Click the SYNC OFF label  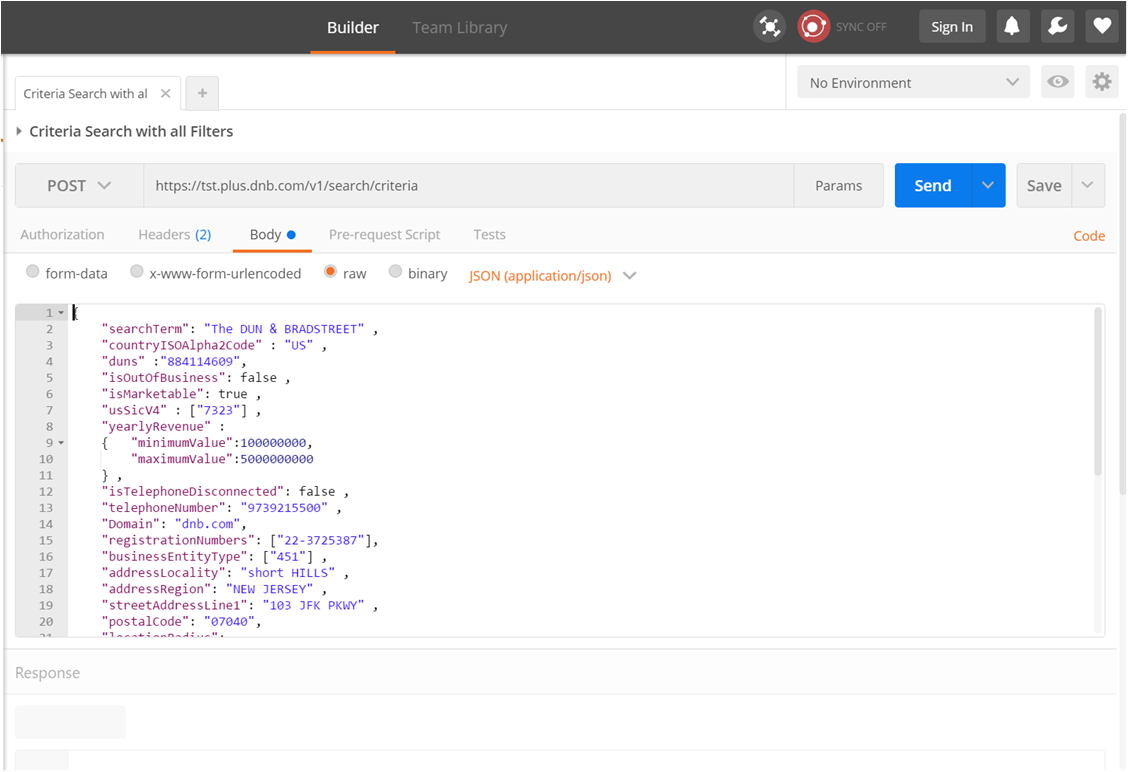[861, 27]
